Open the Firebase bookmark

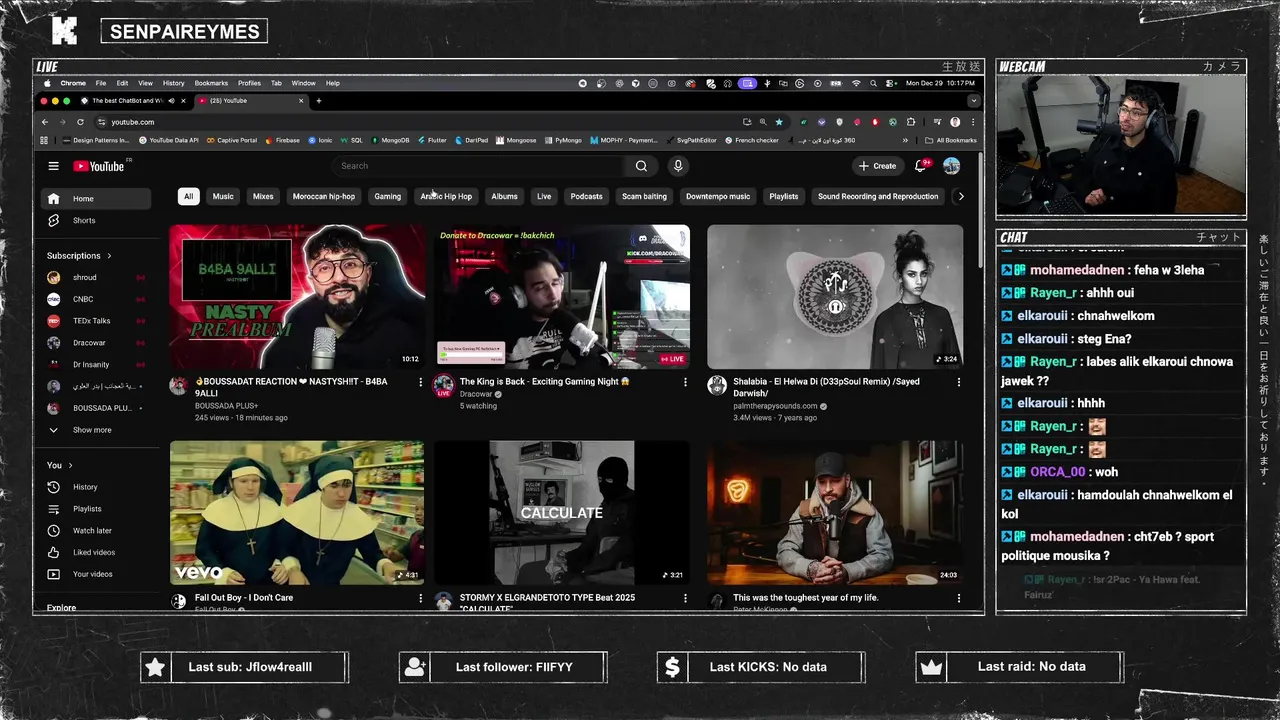tap(282, 140)
